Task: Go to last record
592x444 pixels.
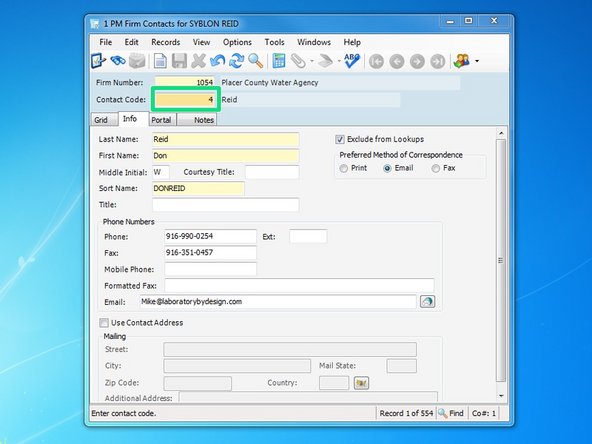Action: (x=437, y=61)
